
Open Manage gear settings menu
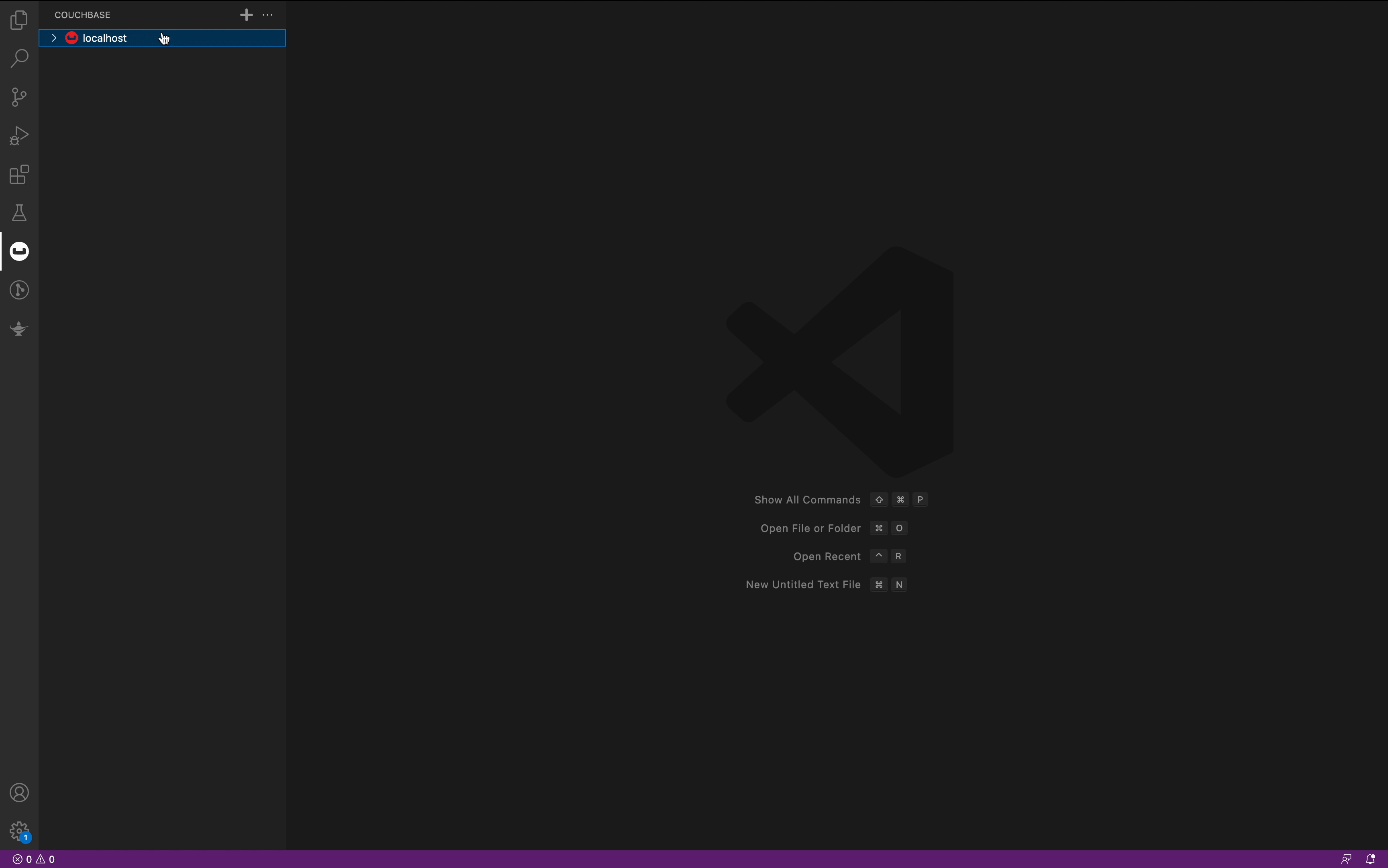pyautogui.click(x=19, y=831)
